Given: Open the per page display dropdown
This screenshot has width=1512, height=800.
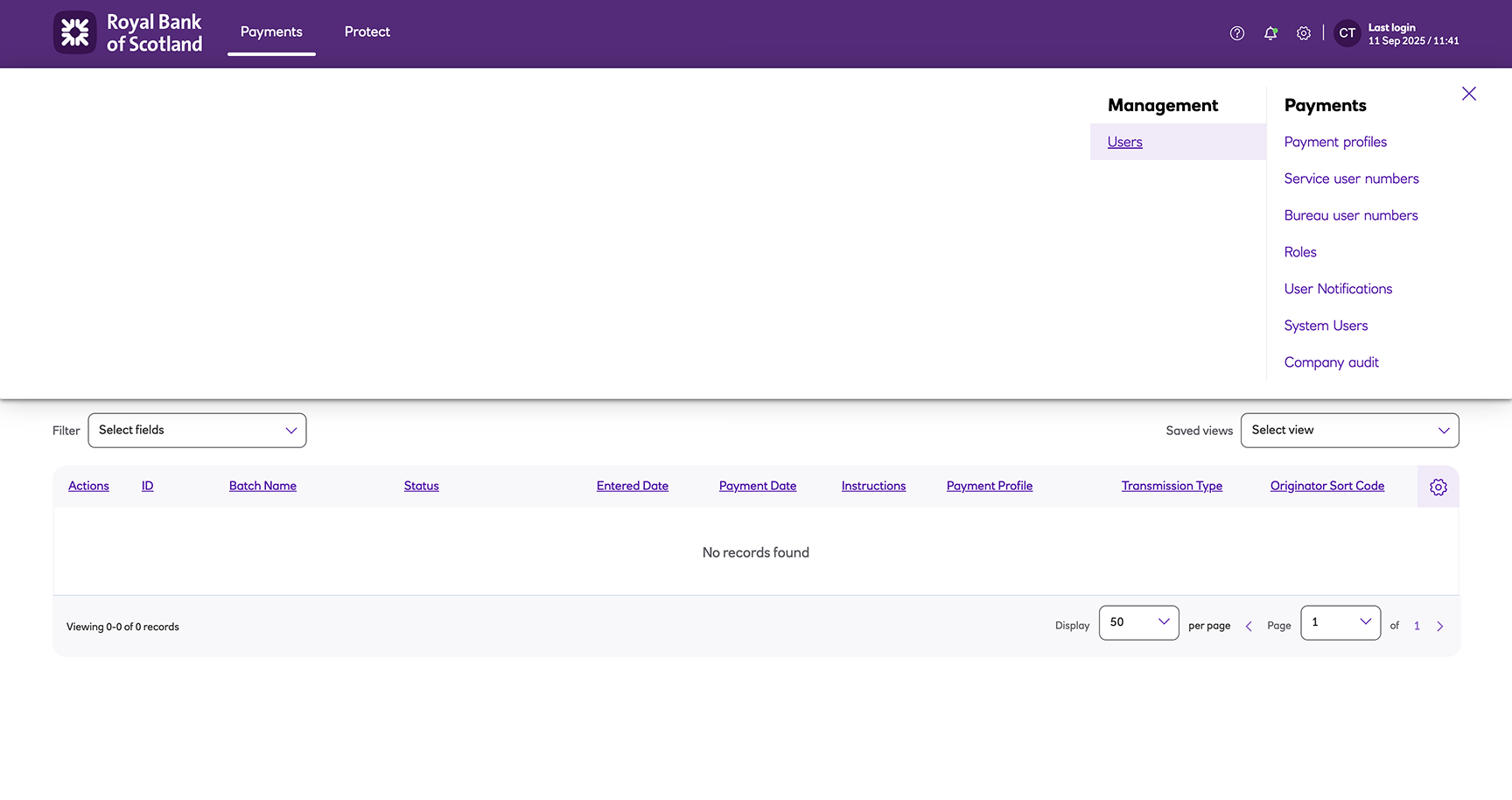Looking at the screenshot, I should pyautogui.click(x=1138, y=623).
